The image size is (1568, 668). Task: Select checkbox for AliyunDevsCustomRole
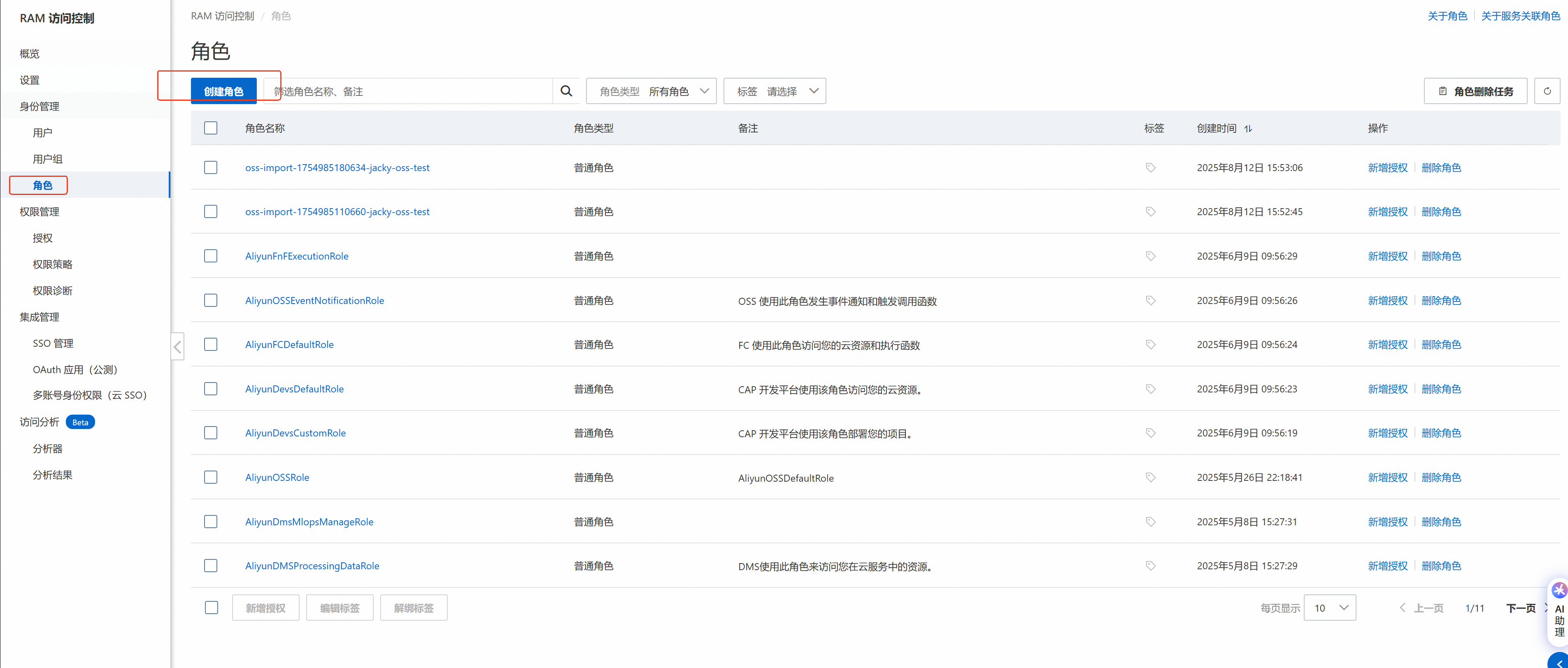211,433
